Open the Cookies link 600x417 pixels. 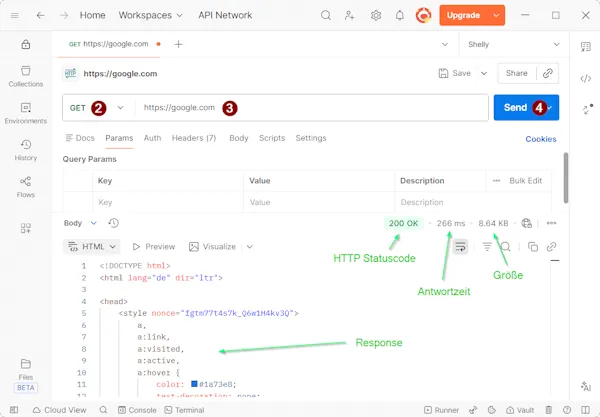coord(541,139)
